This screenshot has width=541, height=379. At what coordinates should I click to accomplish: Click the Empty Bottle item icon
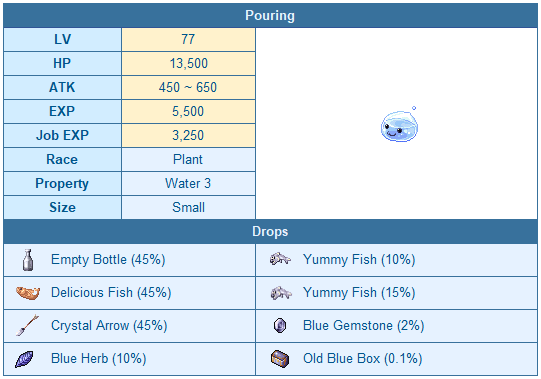(28, 260)
